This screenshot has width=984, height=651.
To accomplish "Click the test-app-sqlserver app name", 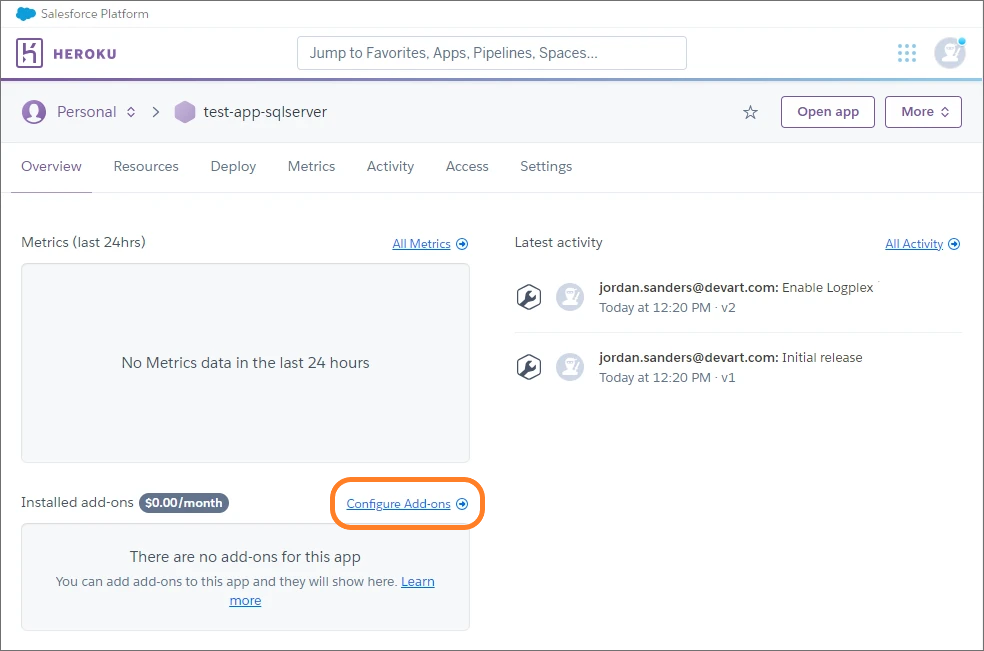I will (265, 112).
